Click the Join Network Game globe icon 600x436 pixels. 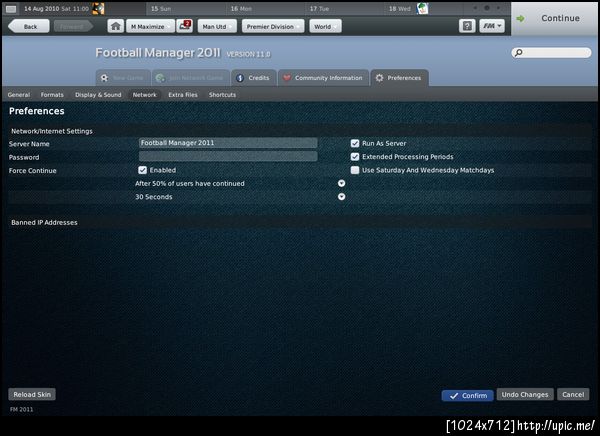point(160,78)
